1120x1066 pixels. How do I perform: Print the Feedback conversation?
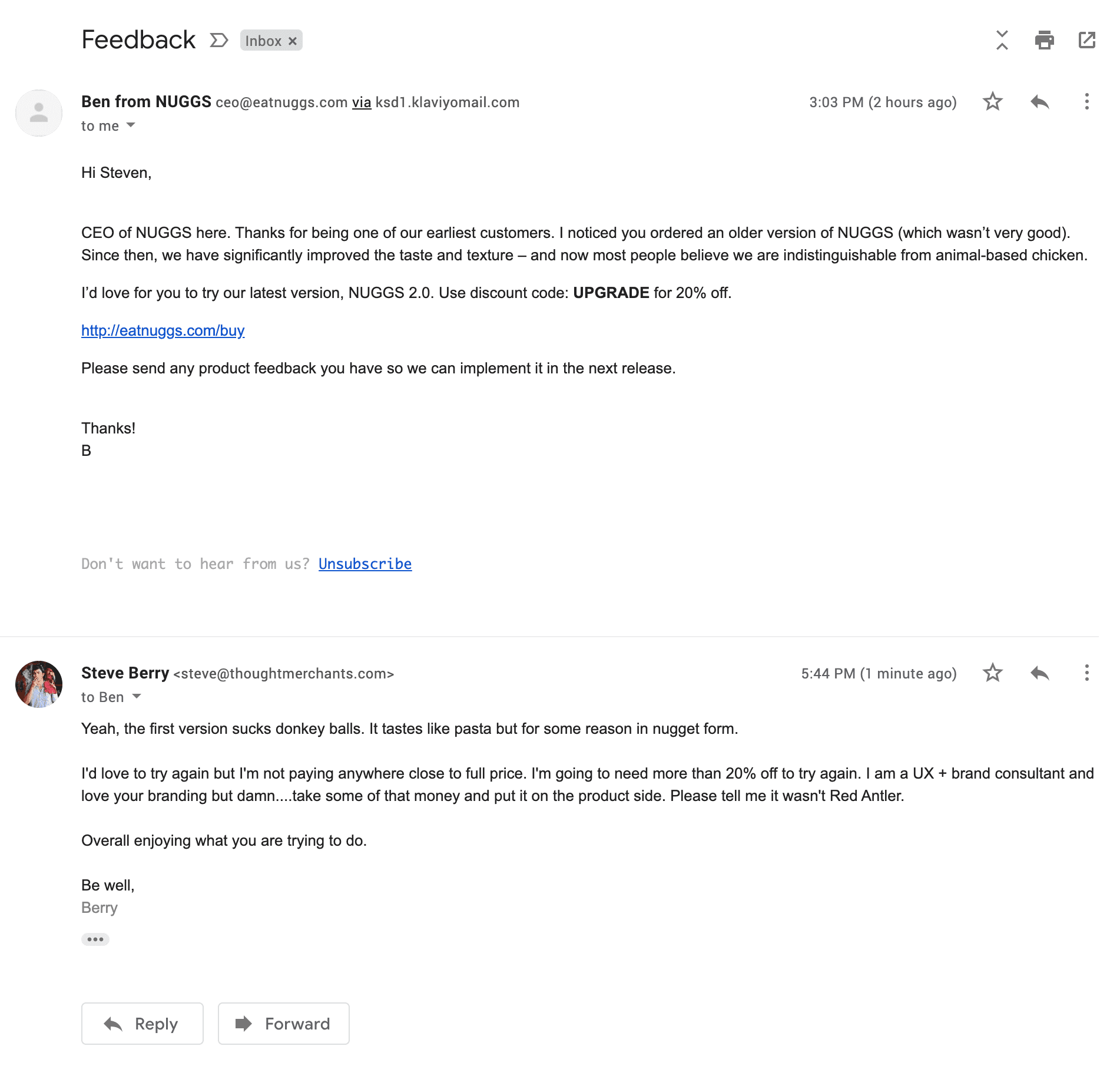click(1044, 40)
